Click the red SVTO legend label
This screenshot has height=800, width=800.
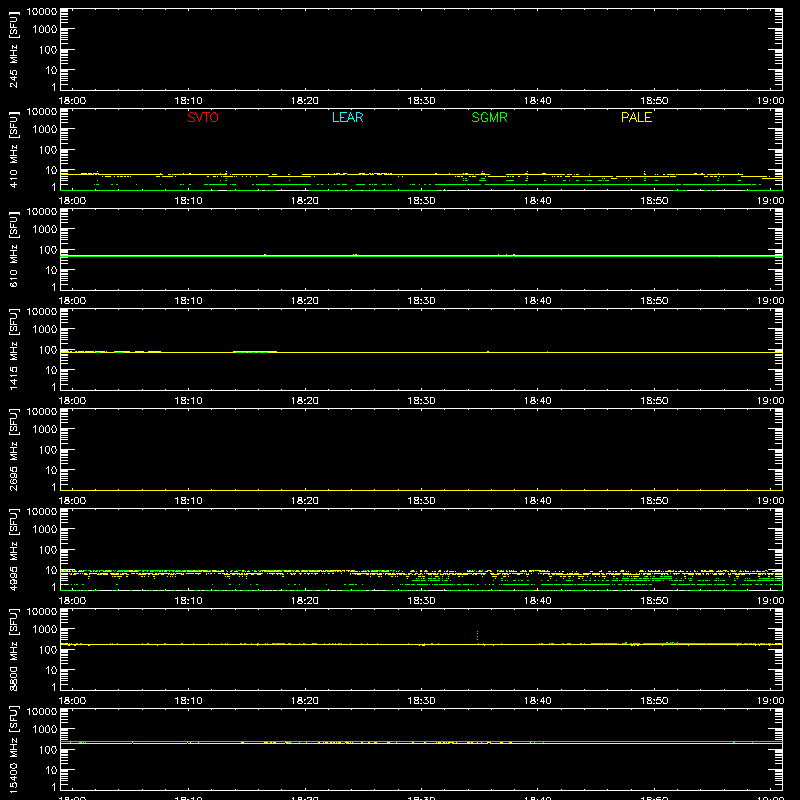203,117
